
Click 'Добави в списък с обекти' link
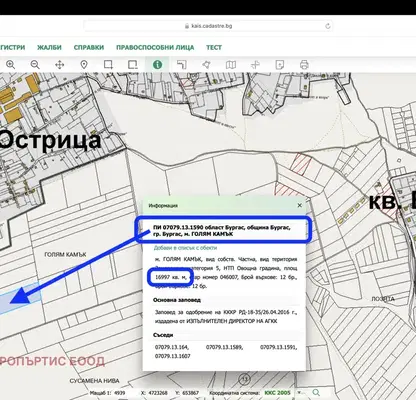coord(185,248)
